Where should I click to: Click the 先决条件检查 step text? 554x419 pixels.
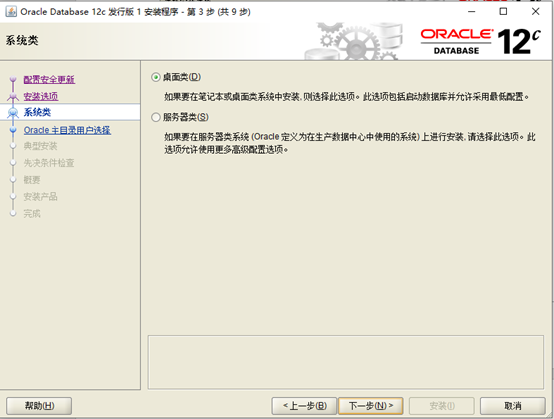(x=49, y=163)
